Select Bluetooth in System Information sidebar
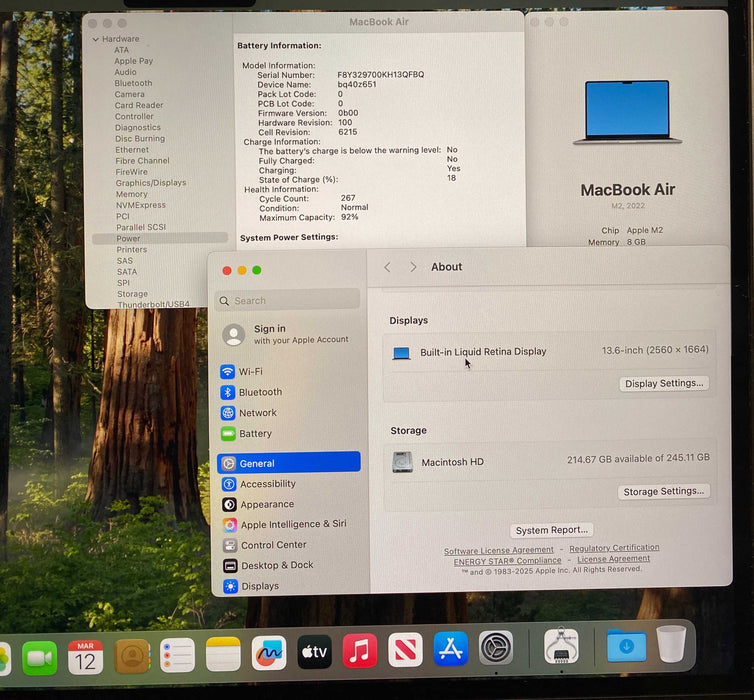The height and width of the screenshot is (700, 754). [133, 83]
